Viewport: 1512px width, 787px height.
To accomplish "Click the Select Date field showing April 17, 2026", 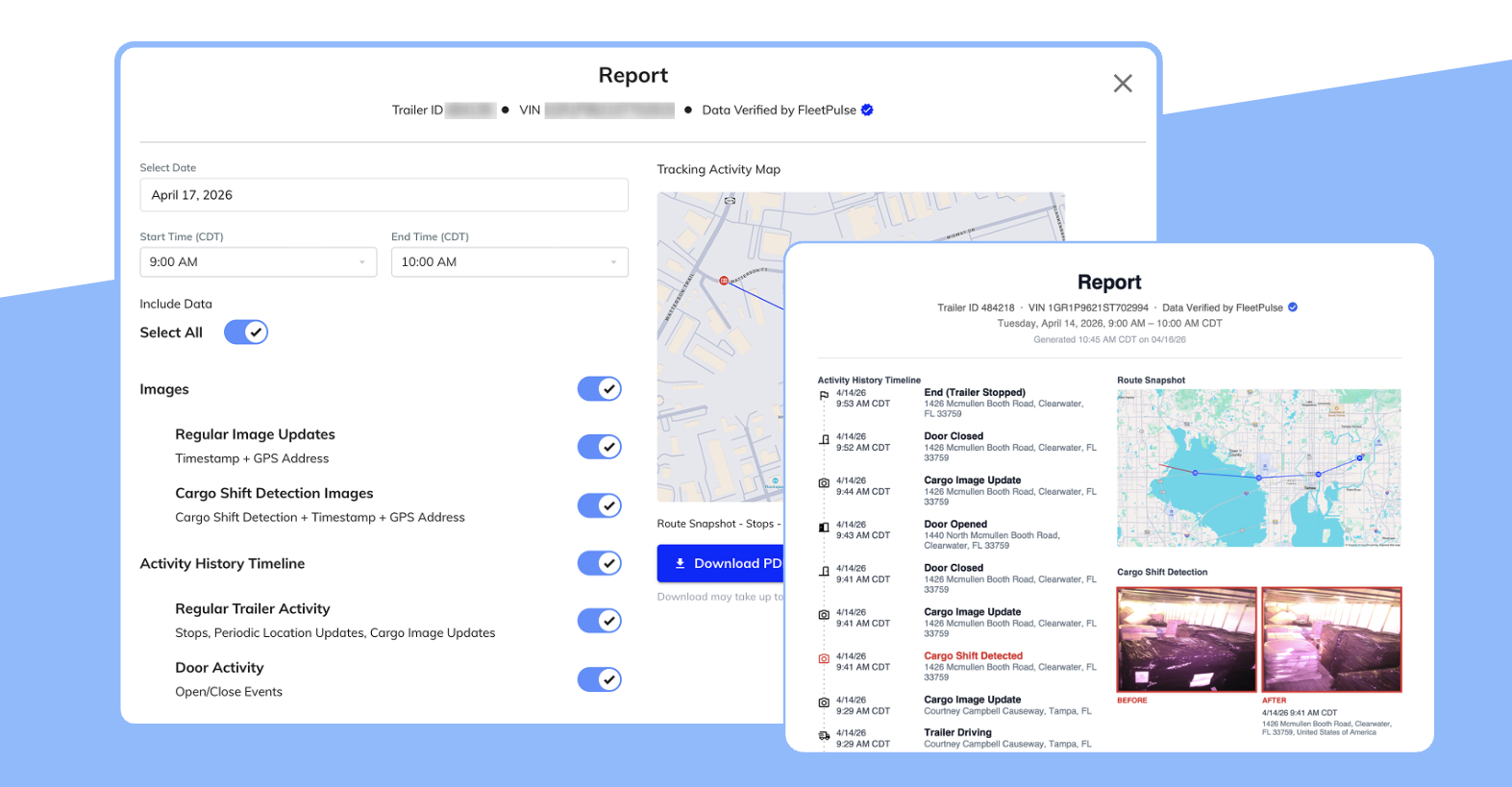I will (x=384, y=195).
